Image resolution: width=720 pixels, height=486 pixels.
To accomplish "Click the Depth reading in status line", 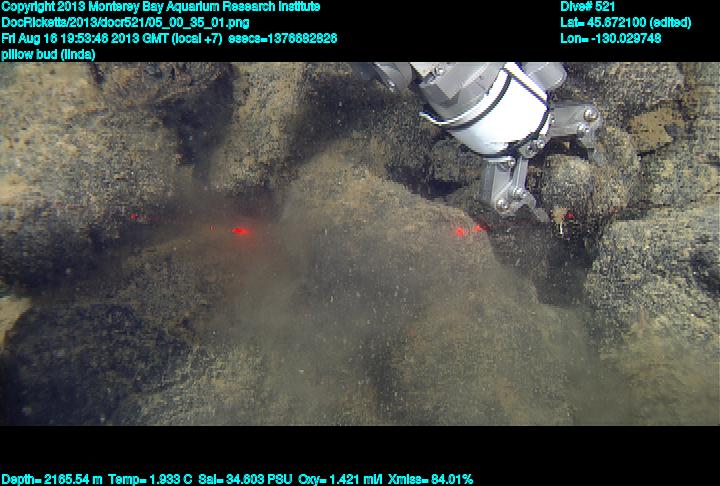I will coord(49,479).
